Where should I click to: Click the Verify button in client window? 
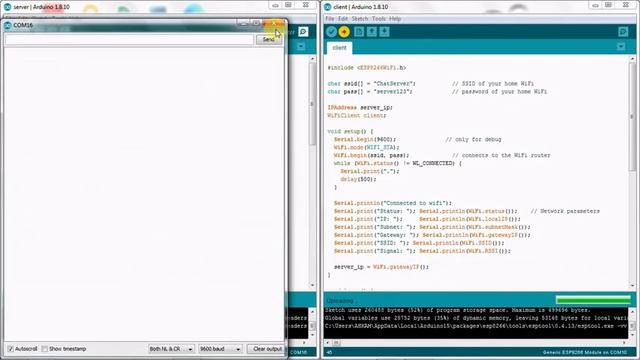tap(331, 32)
